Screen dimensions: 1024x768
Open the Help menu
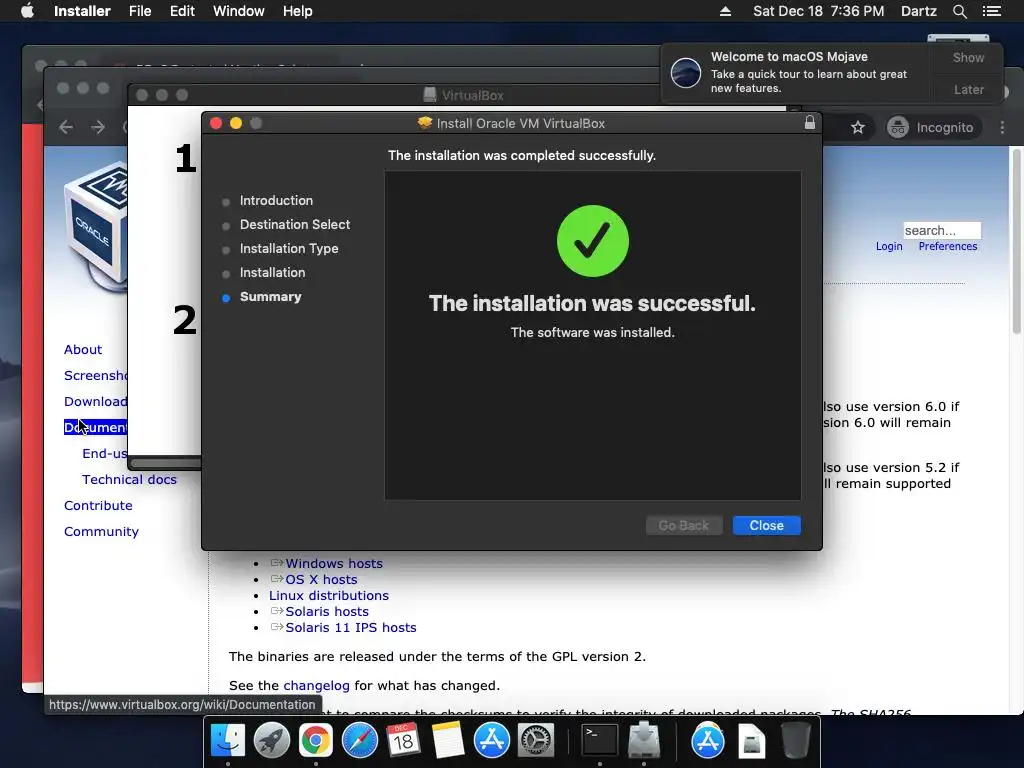tap(298, 11)
